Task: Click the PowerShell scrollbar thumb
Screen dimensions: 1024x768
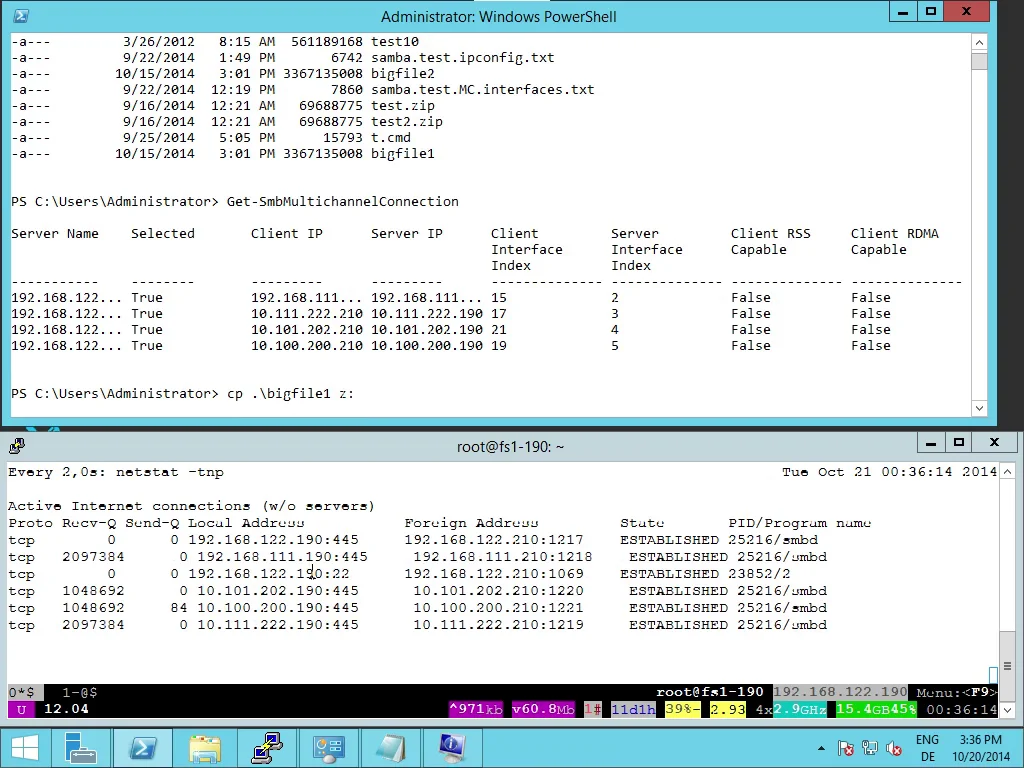Action: [979, 61]
